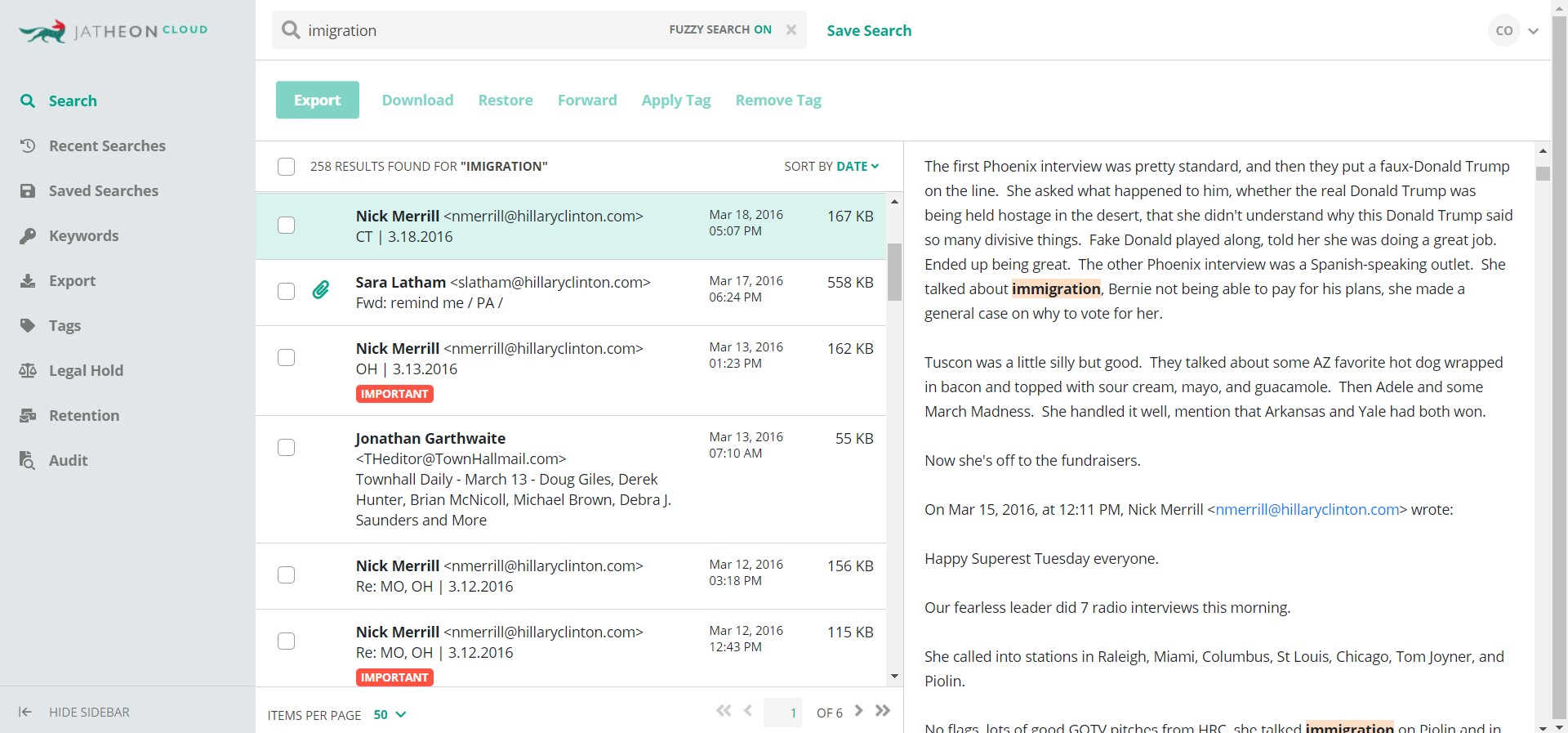The height and width of the screenshot is (733, 1568).
Task: Click the hide sidebar arrow icon
Action: 25,712
